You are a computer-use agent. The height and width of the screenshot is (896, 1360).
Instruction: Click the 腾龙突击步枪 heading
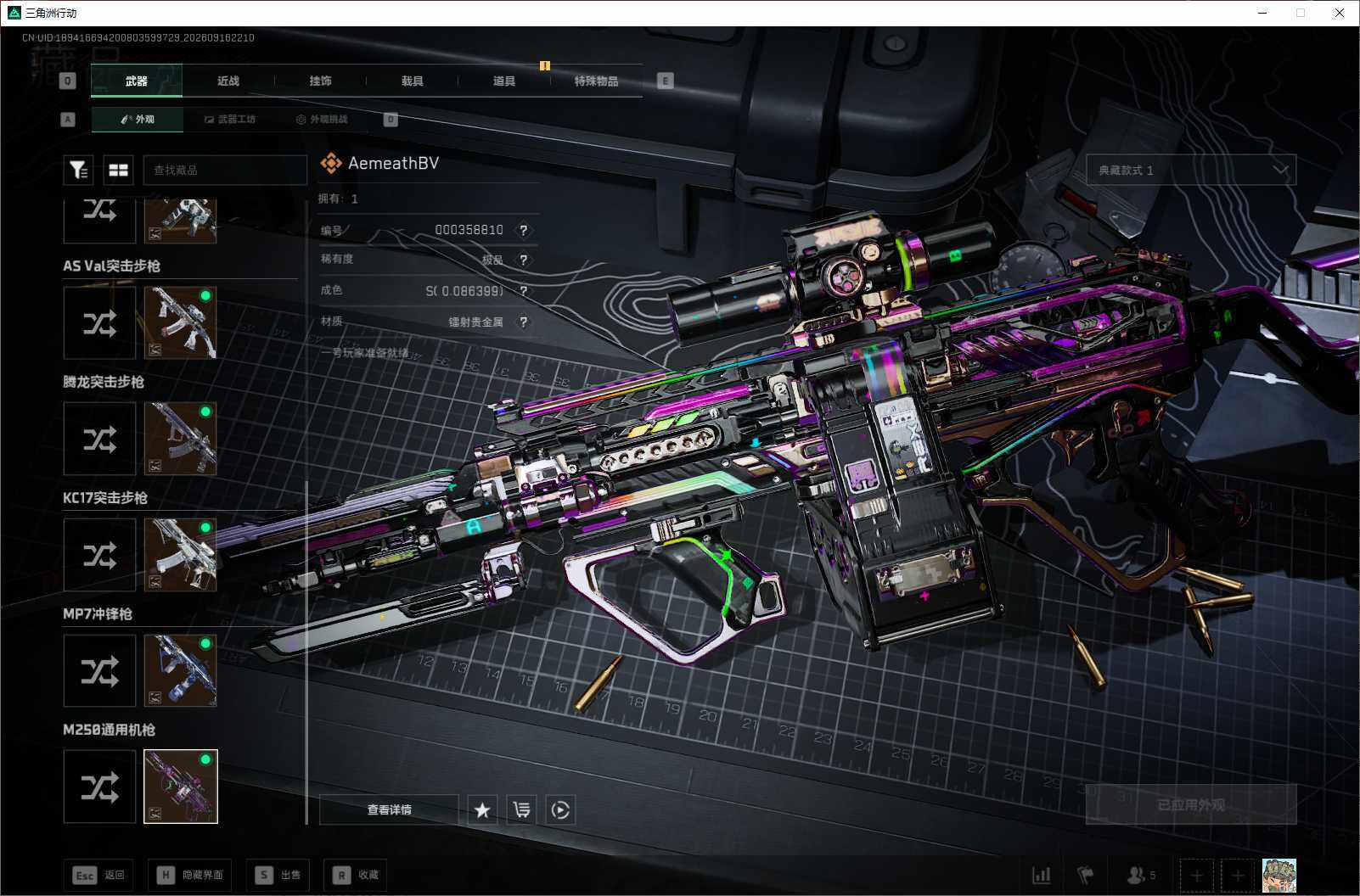tap(104, 382)
